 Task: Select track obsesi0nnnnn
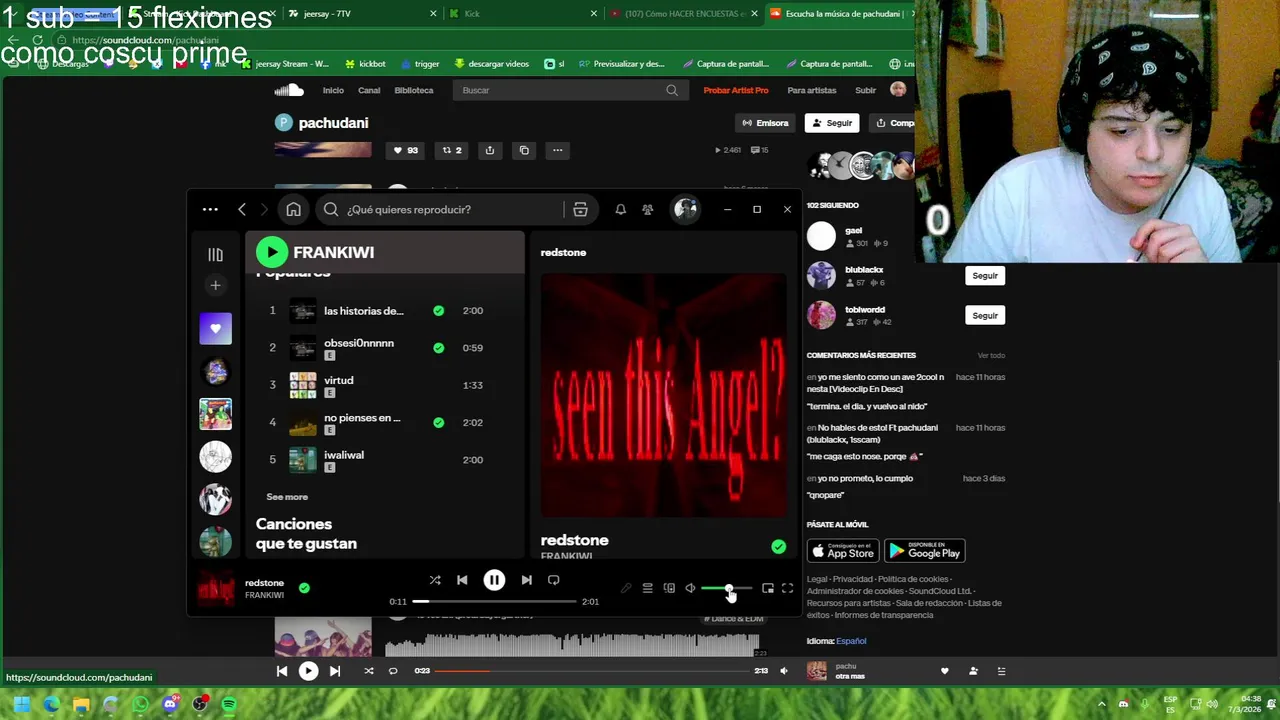pos(359,343)
